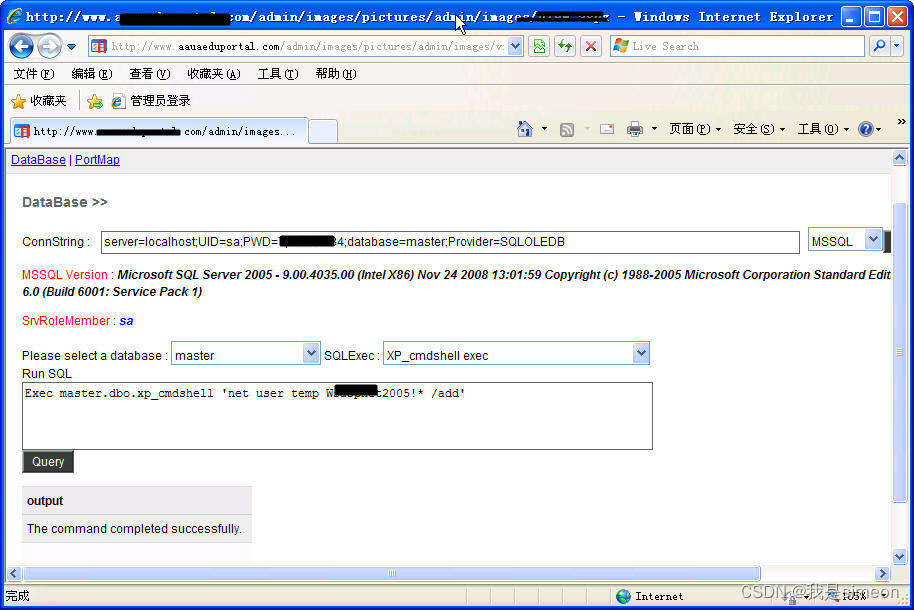Image resolution: width=914 pixels, height=610 pixels.
Task: Print the page with printer icon
Action: (x=635, y=129)
